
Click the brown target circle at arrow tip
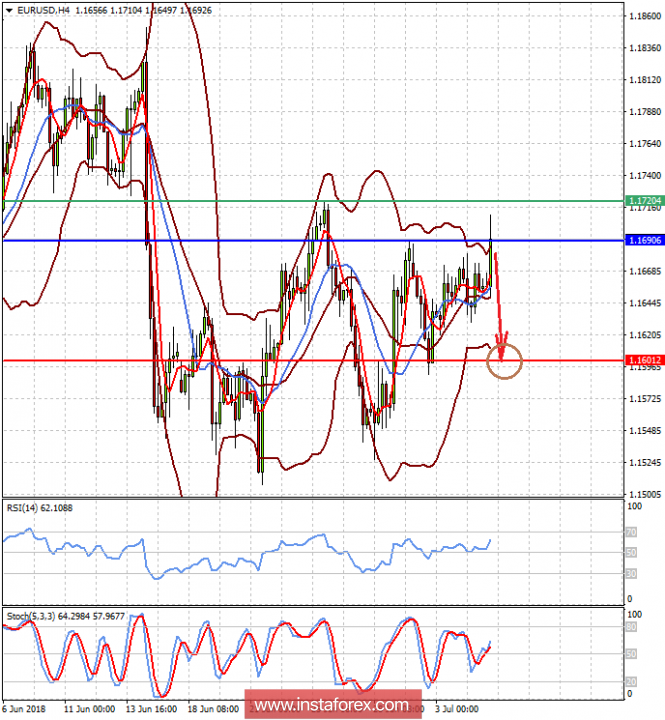[505, 361]
